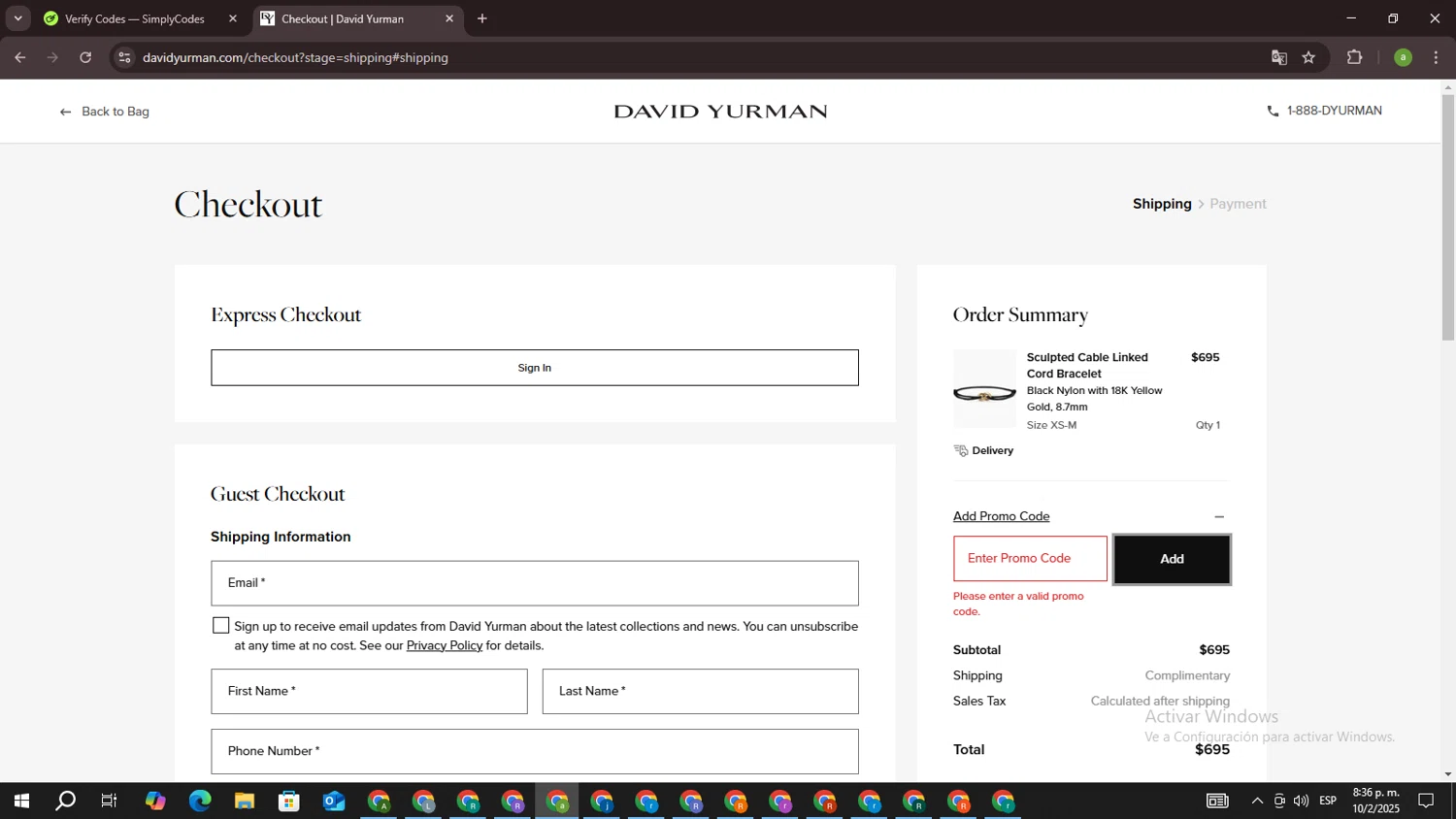1456x819 pixels.
Task: Open the taskbar clock showing 8:36 p. m.
Action: [x=1375, y=801]
